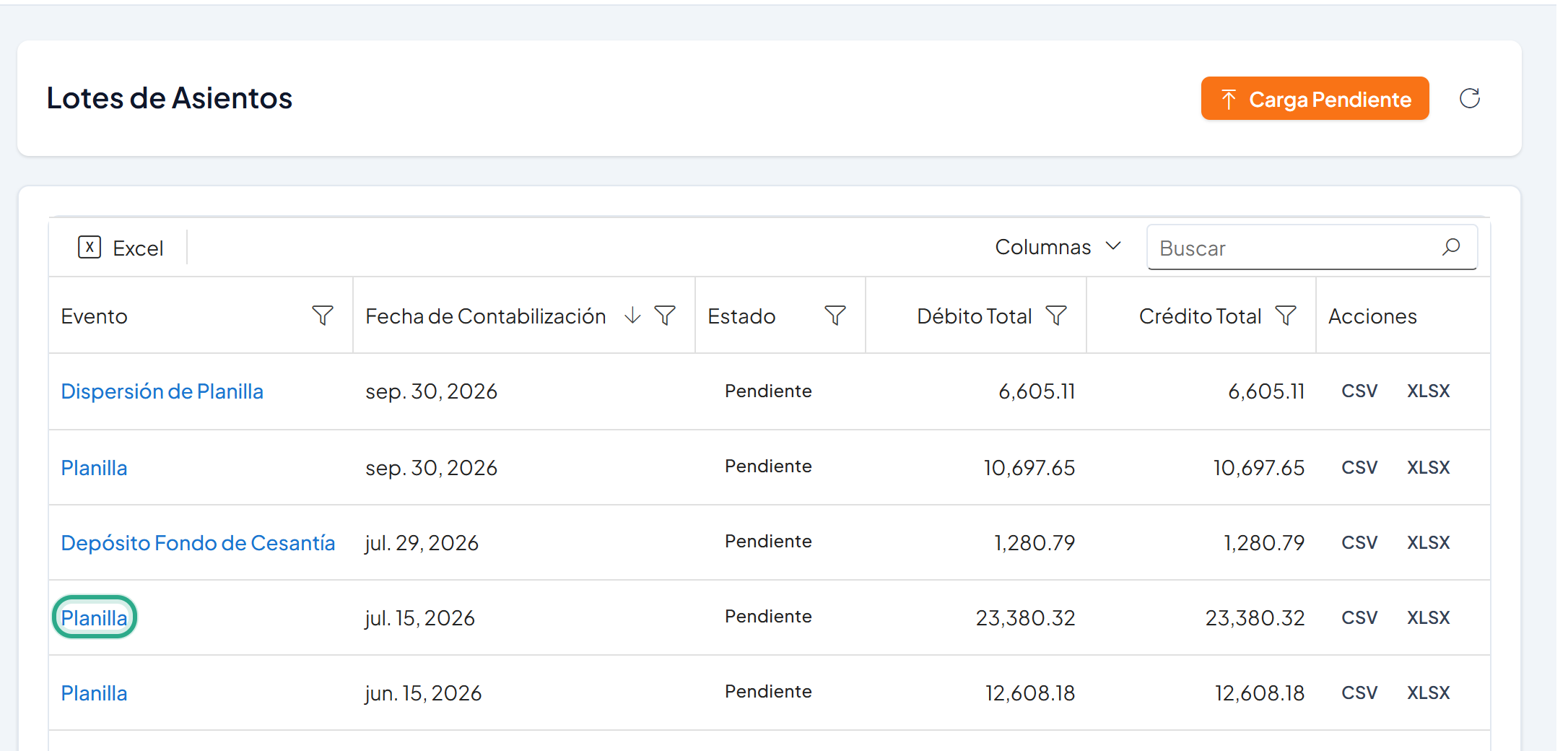Click the Carga Pendiente button
This screenshot has width=1568, height=751.
(x=1315, y=99)
